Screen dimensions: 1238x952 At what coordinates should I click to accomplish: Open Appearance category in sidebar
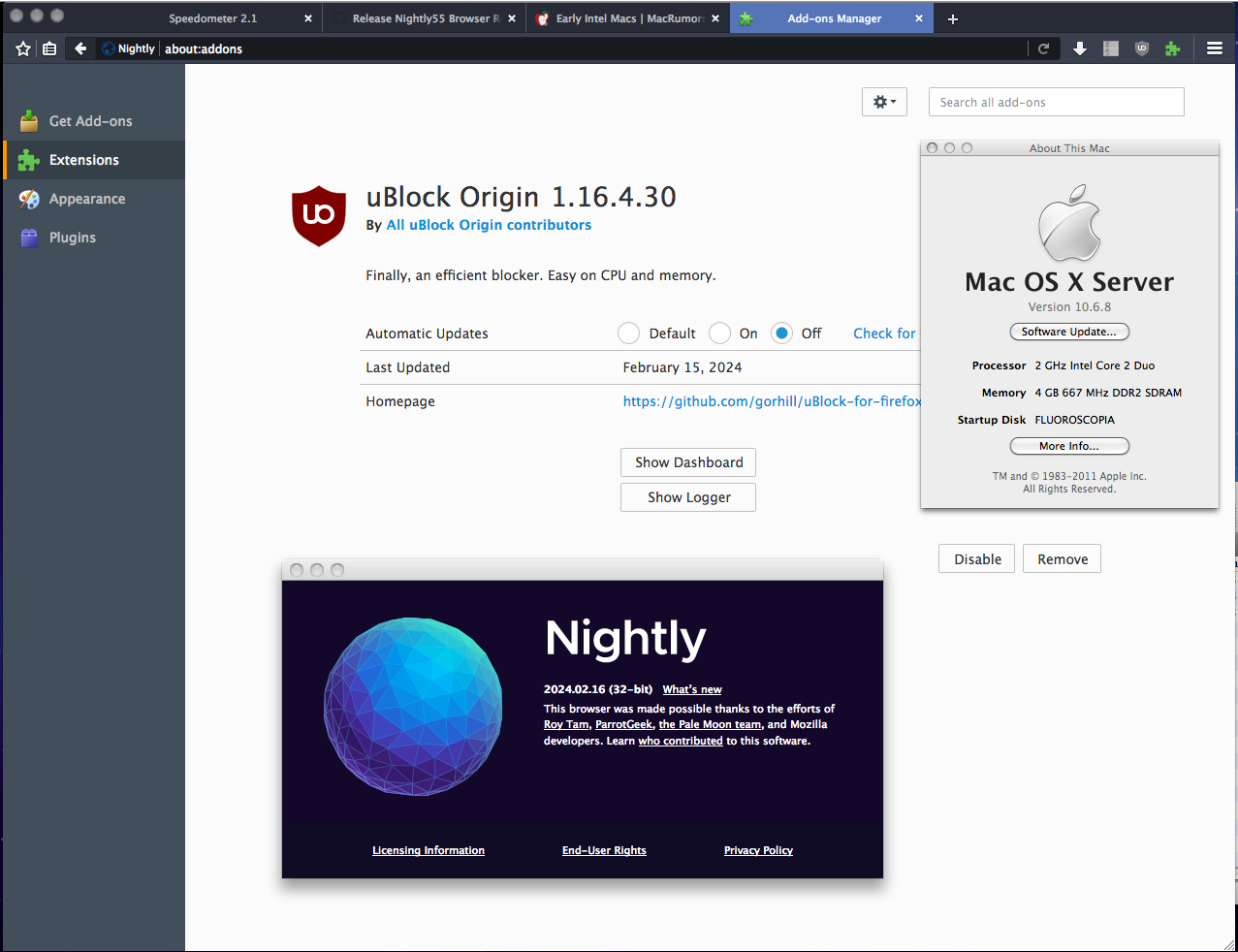coord(93,199)
